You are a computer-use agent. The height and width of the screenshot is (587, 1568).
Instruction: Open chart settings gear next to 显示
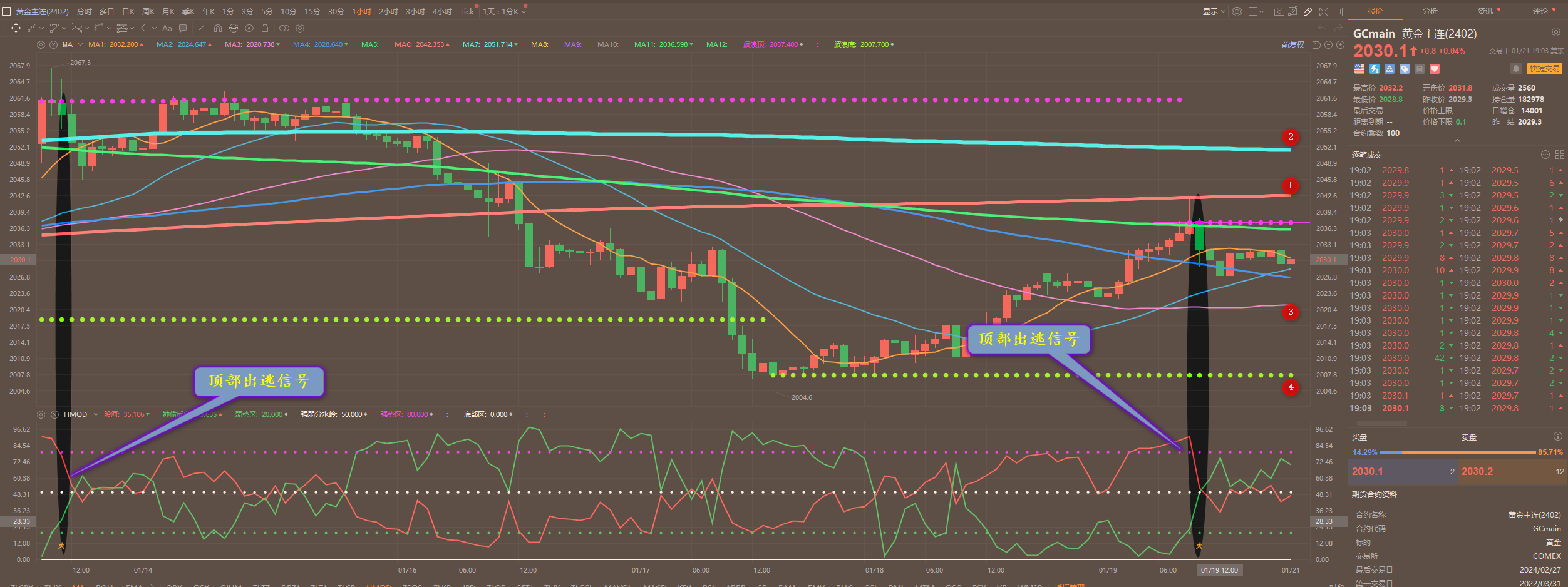[x=1237, y=11]
